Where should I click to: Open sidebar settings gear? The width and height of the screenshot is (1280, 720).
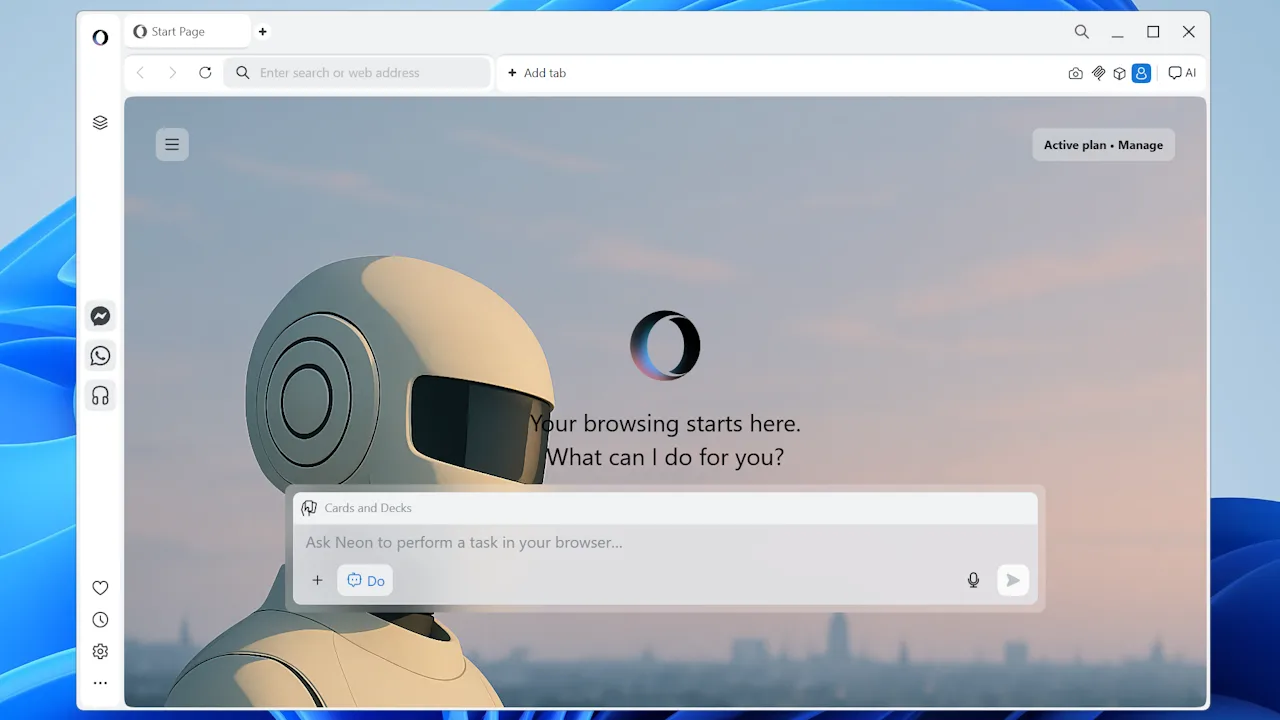coord(100,652)
